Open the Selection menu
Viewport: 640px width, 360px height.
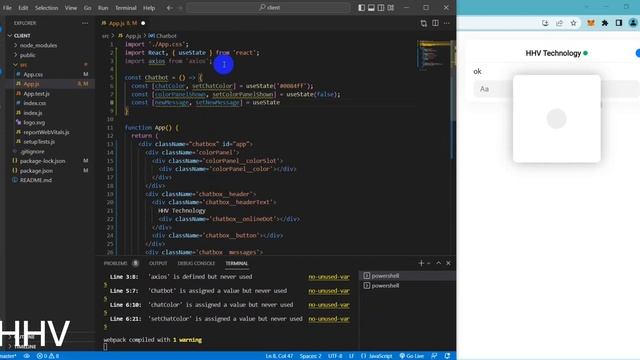click(x=47, y=7)
